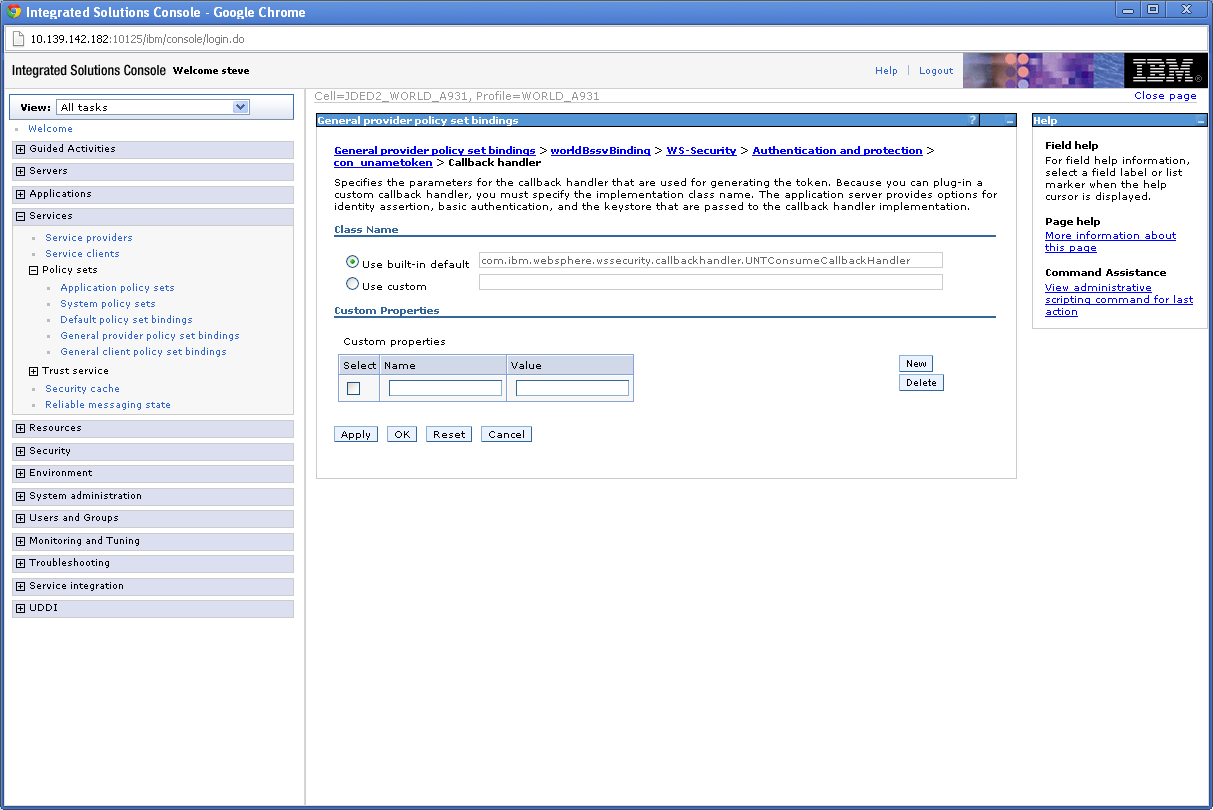Click the Delete custom property button
This screenshot has height=810, width=1213.
[921, 383]
